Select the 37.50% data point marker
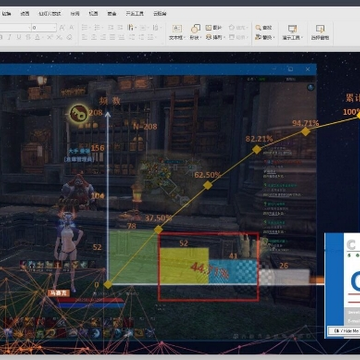This screenshot has height=360, width=360. [158, 230]
